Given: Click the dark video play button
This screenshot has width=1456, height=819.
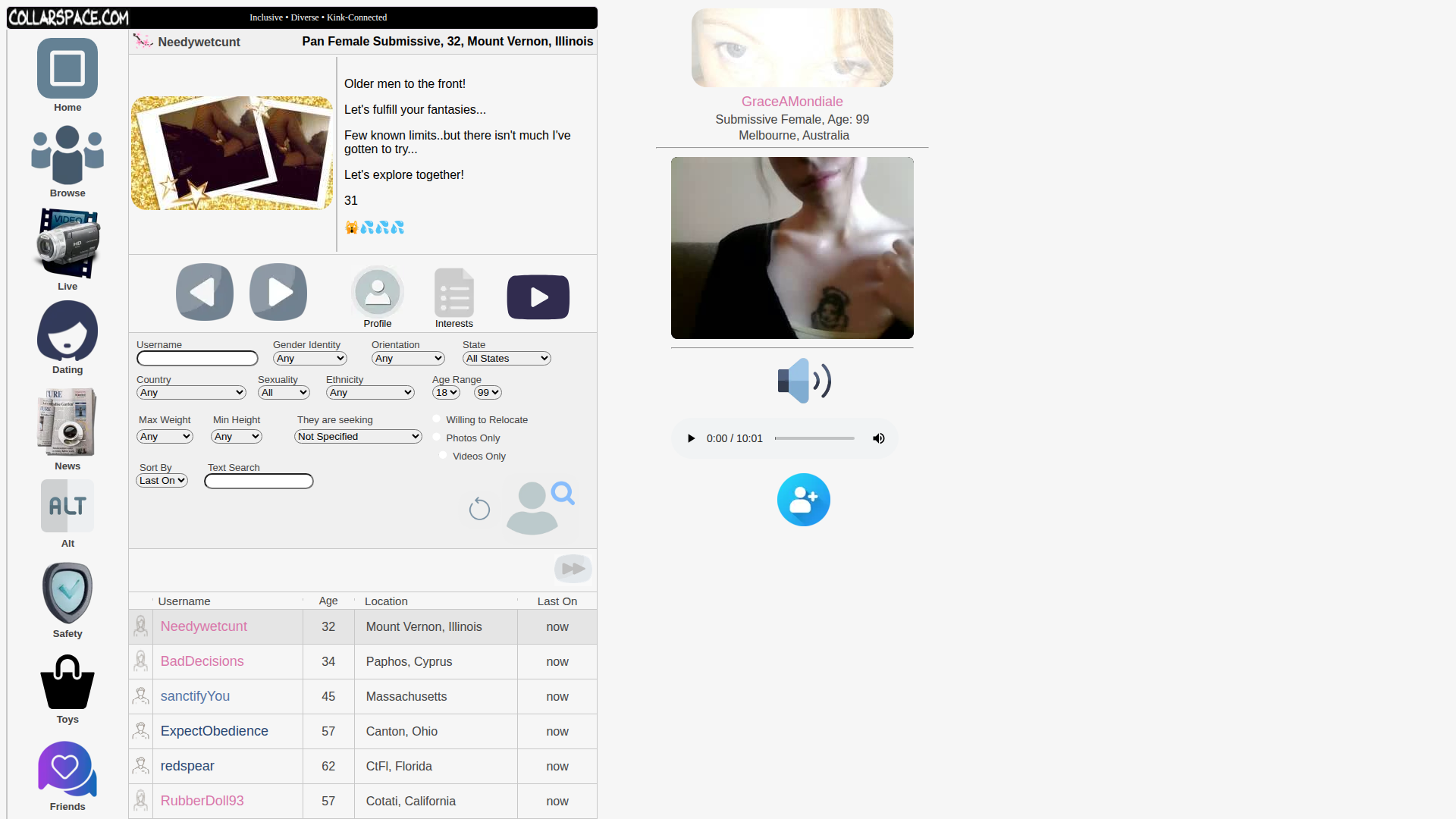Looking at the screenshot, I should [x=538, y=297].
